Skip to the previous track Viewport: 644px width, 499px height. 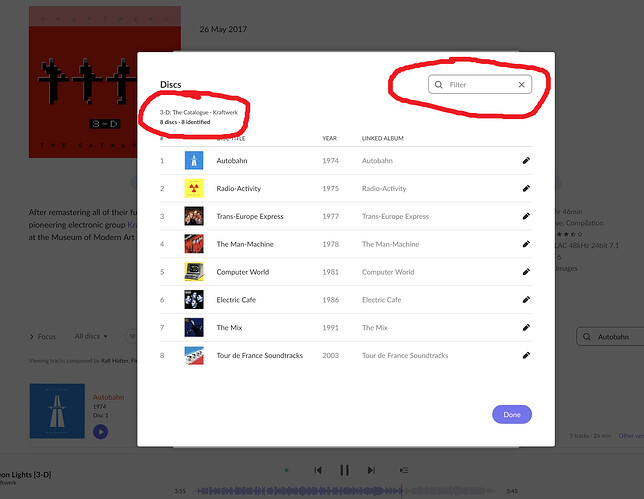318,470
